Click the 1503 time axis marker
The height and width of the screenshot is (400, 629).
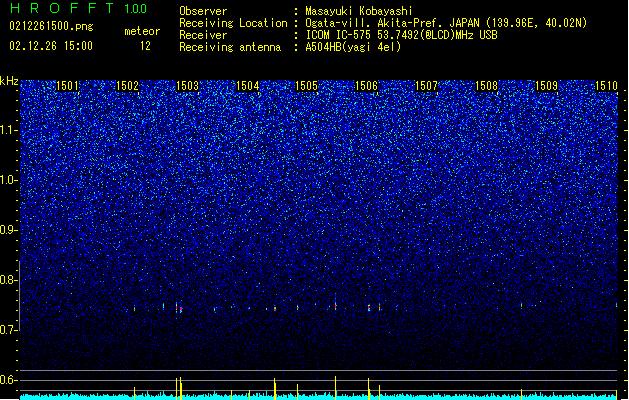[x=187, y=86]
